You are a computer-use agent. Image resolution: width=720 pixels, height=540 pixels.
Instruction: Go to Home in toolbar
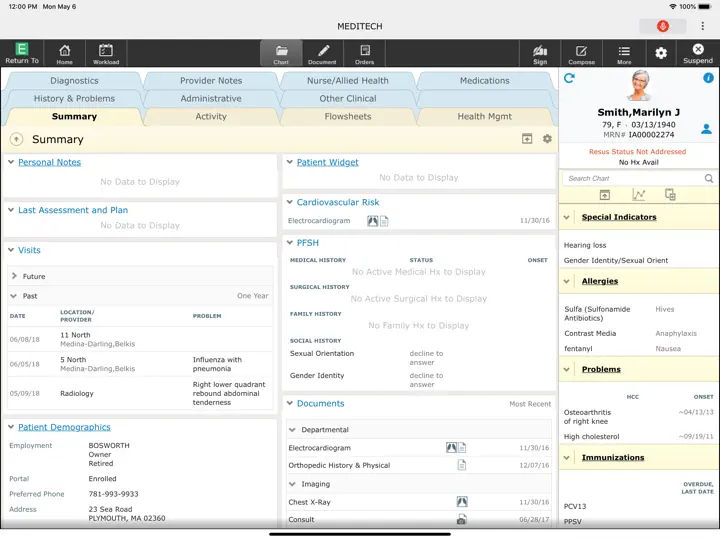point(64,54)
